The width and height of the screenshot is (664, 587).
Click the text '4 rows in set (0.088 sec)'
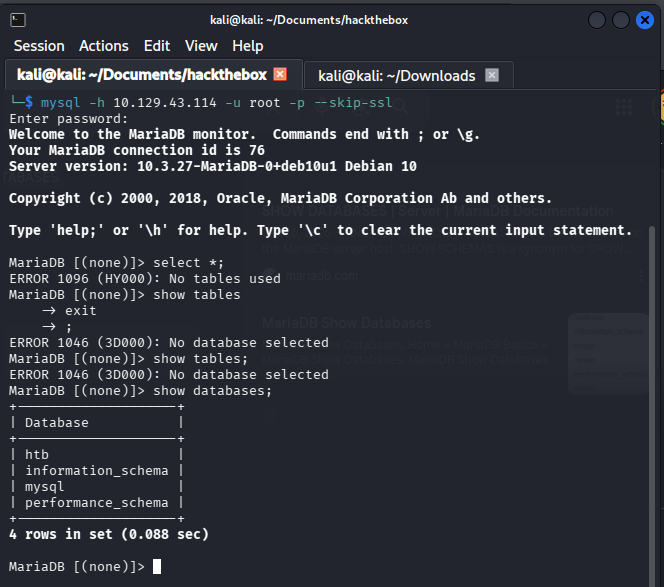(109, 534)
